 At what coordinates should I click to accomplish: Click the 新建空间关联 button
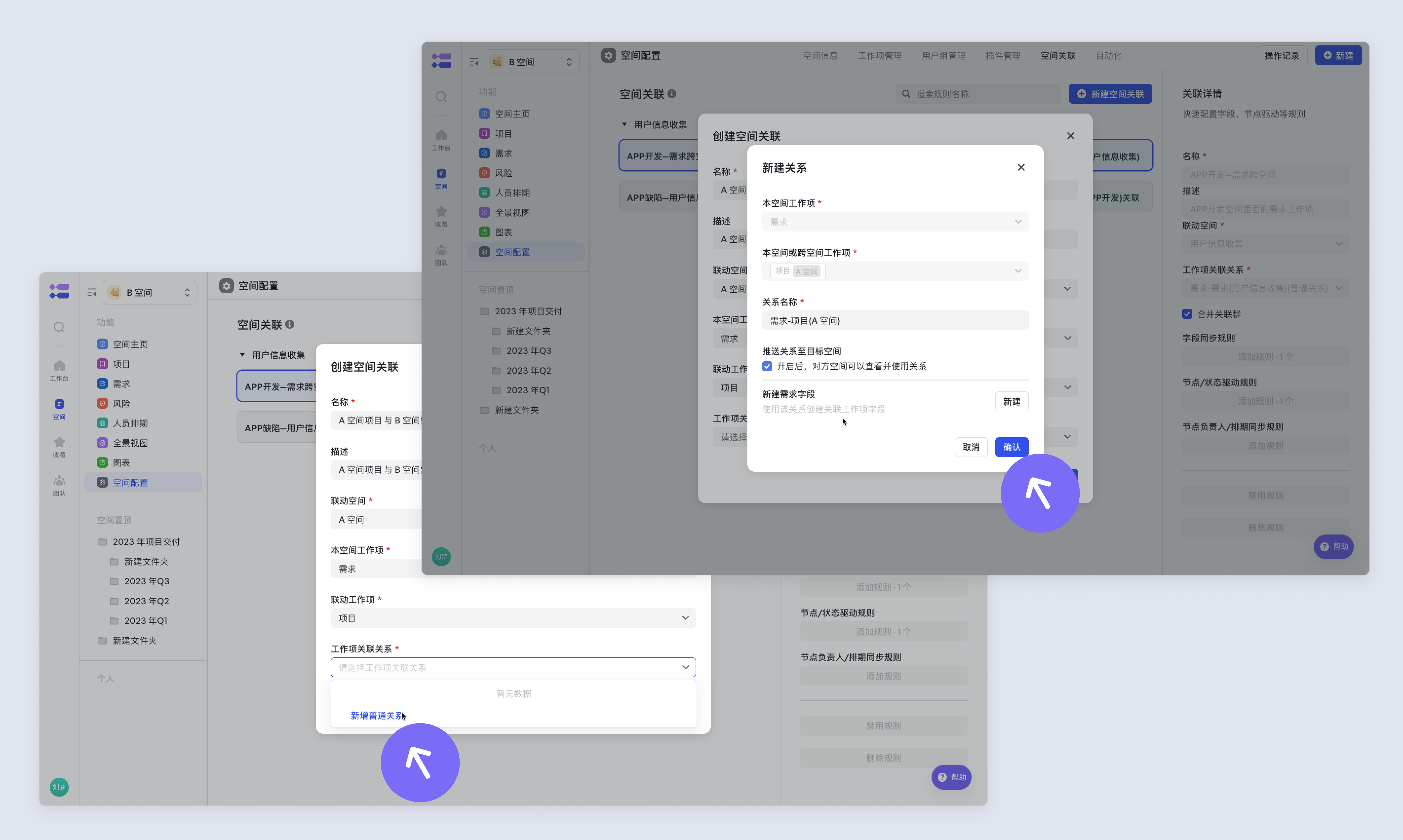(x=1110, y=94)
